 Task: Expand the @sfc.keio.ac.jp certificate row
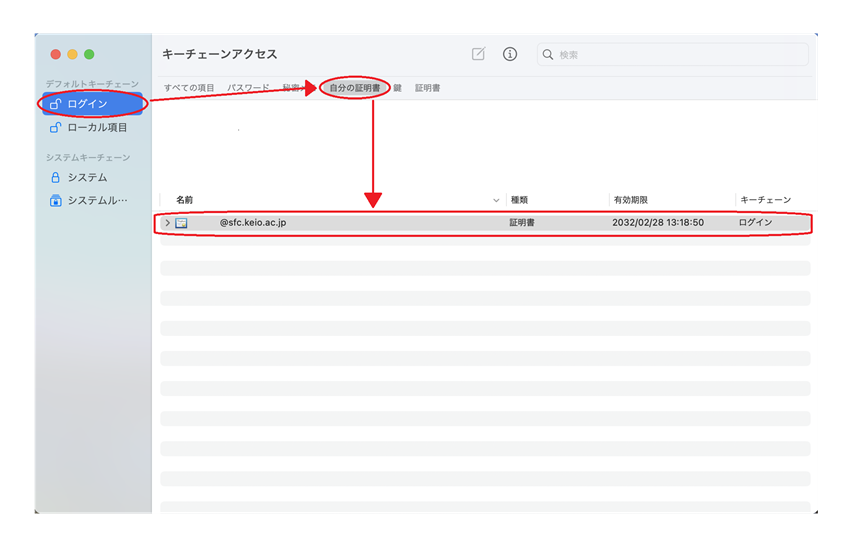point(167,223)
